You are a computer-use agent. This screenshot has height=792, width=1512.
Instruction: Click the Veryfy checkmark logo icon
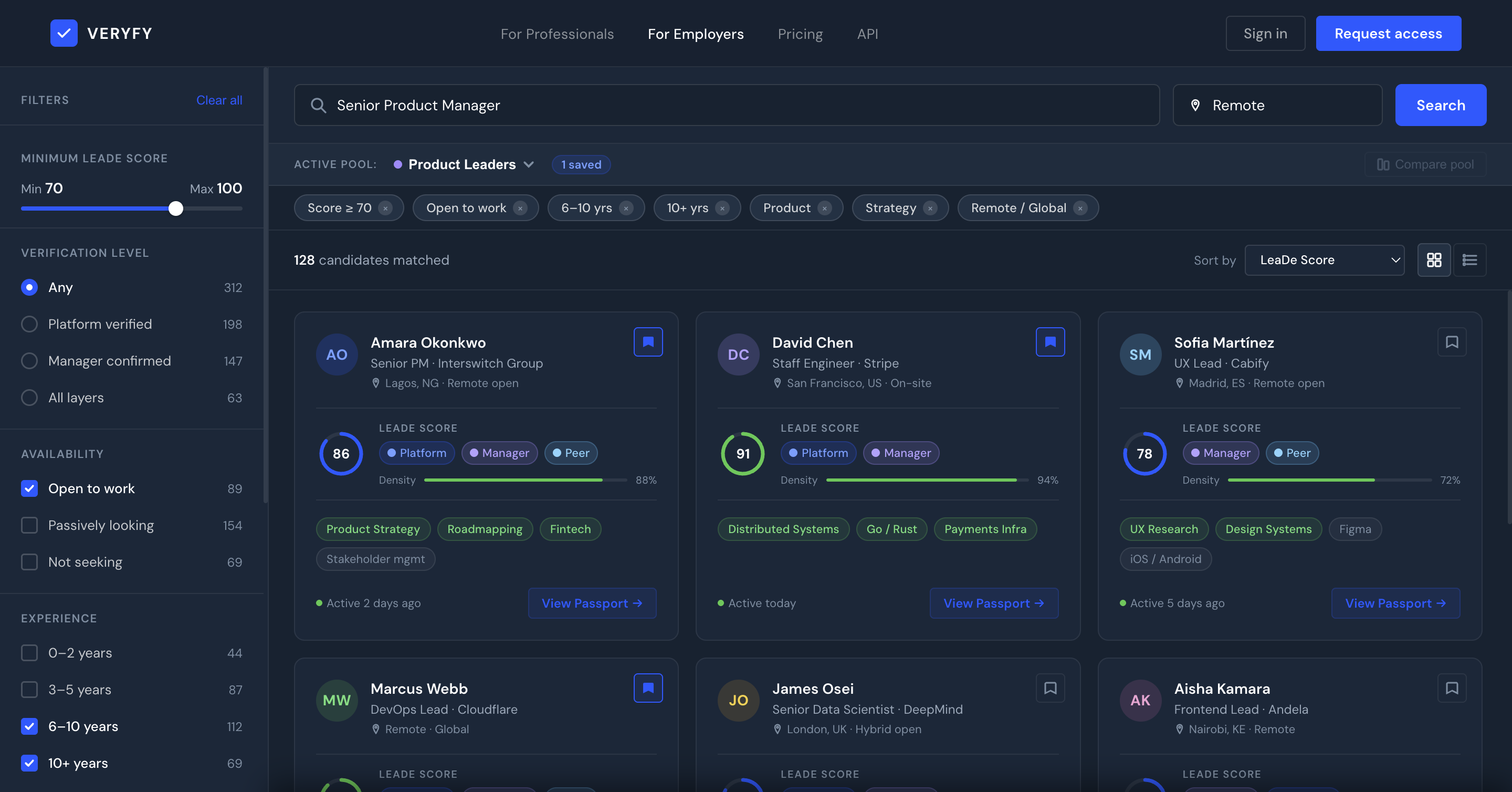click(64, 34)
